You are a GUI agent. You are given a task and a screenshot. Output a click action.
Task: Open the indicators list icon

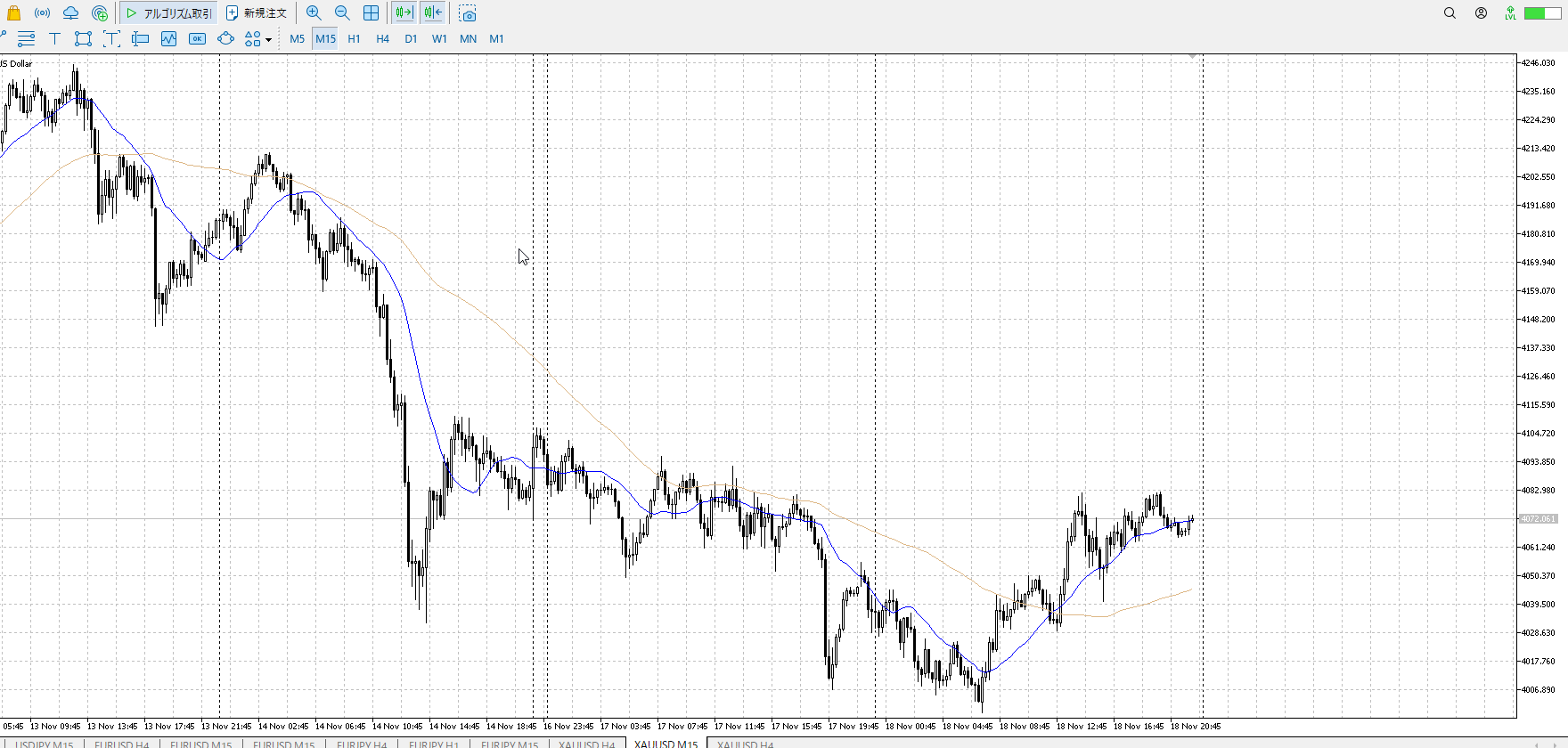168,39
